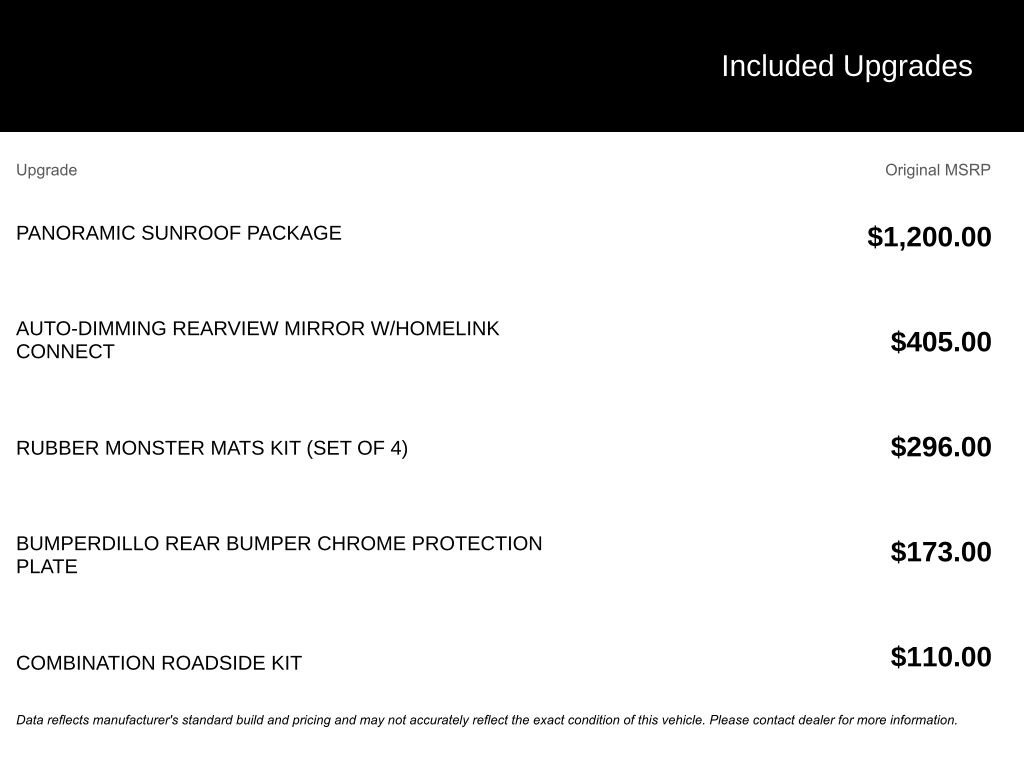Click the word CONNECT under the mirror upgrade
This screenshot has width=1024, height=768.
(65, 352)
